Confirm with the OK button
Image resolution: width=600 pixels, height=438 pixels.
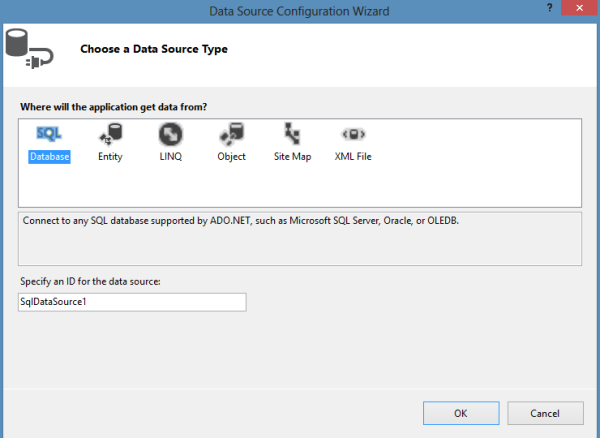(x=460, y=412)
